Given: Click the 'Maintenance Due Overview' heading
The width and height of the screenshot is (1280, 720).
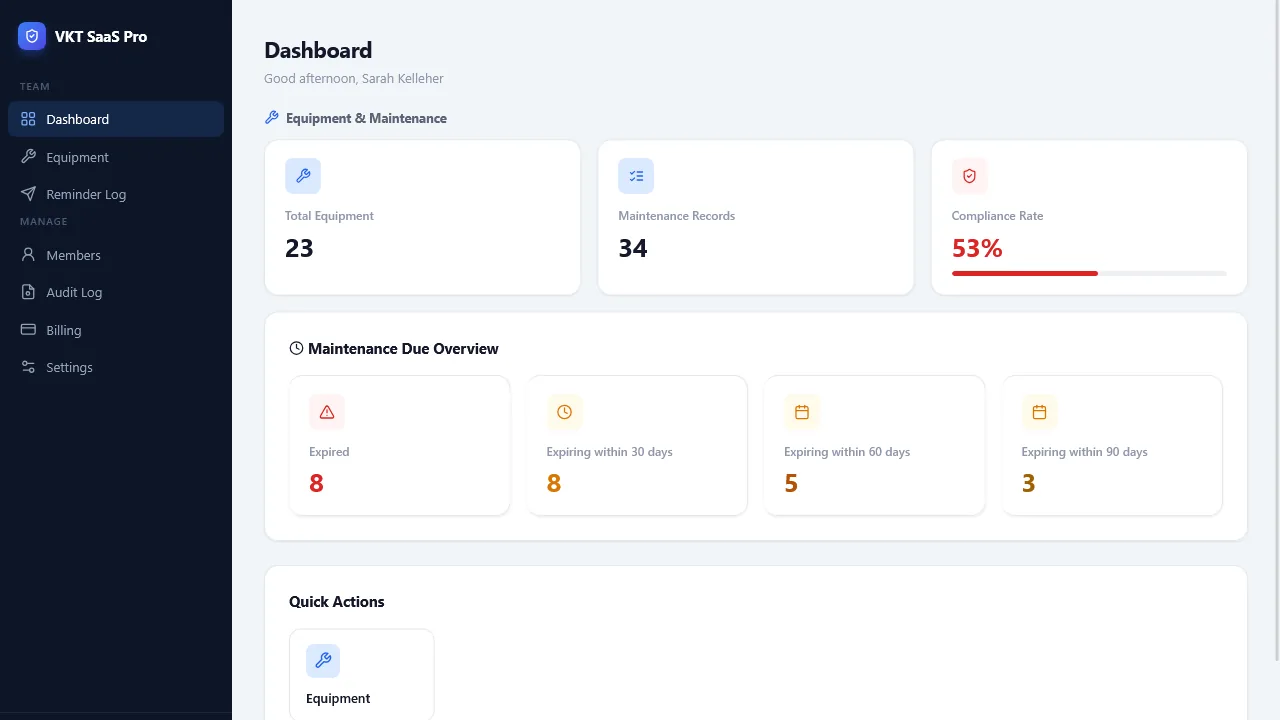Looking at the screenshot, I should tap(403, 349).
